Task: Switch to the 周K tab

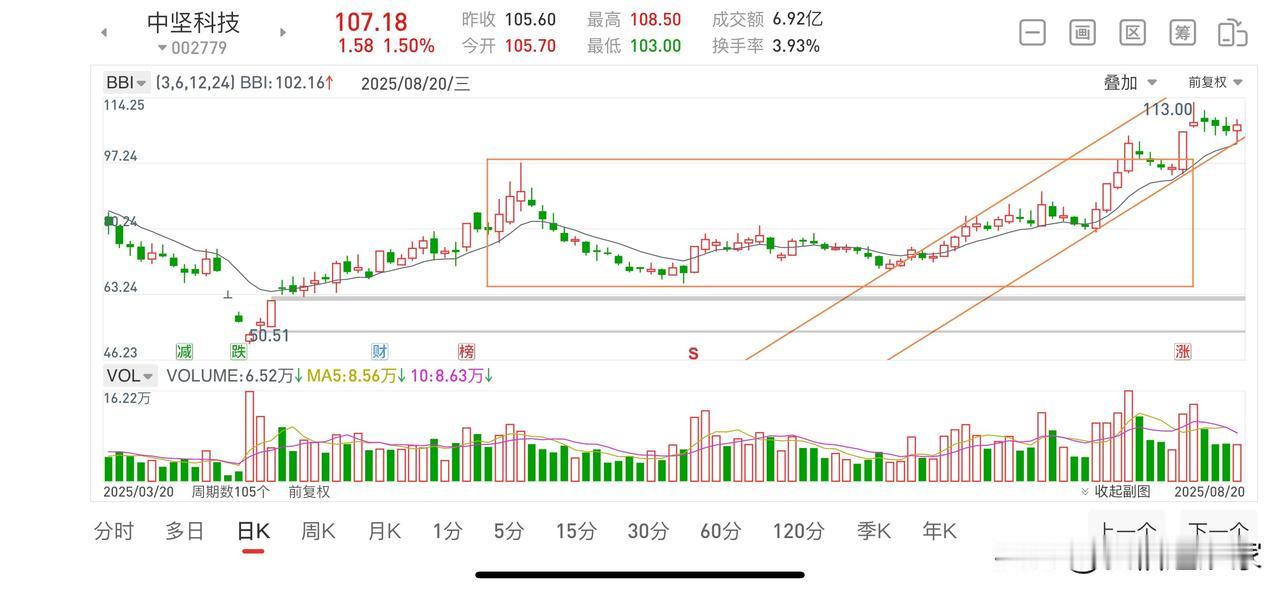Action: [x=318, y=531]
